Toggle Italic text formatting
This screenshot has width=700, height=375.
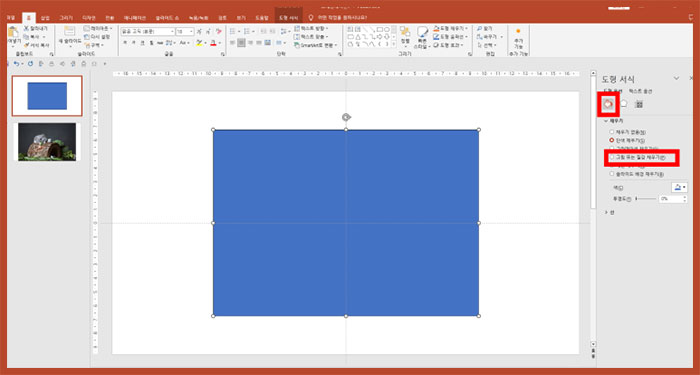coord(133,43)
